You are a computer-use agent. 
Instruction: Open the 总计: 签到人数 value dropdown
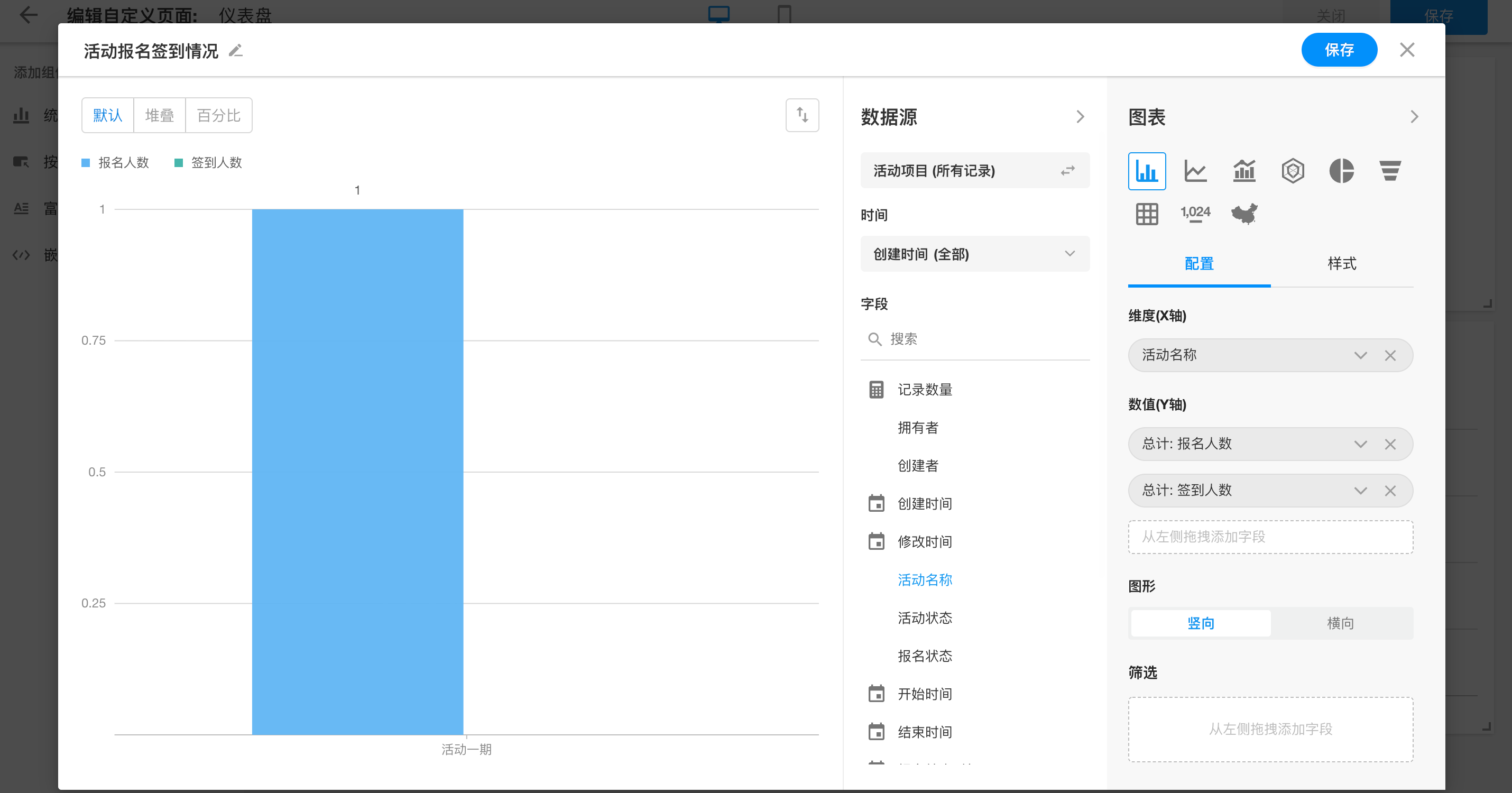point(1360,491)
